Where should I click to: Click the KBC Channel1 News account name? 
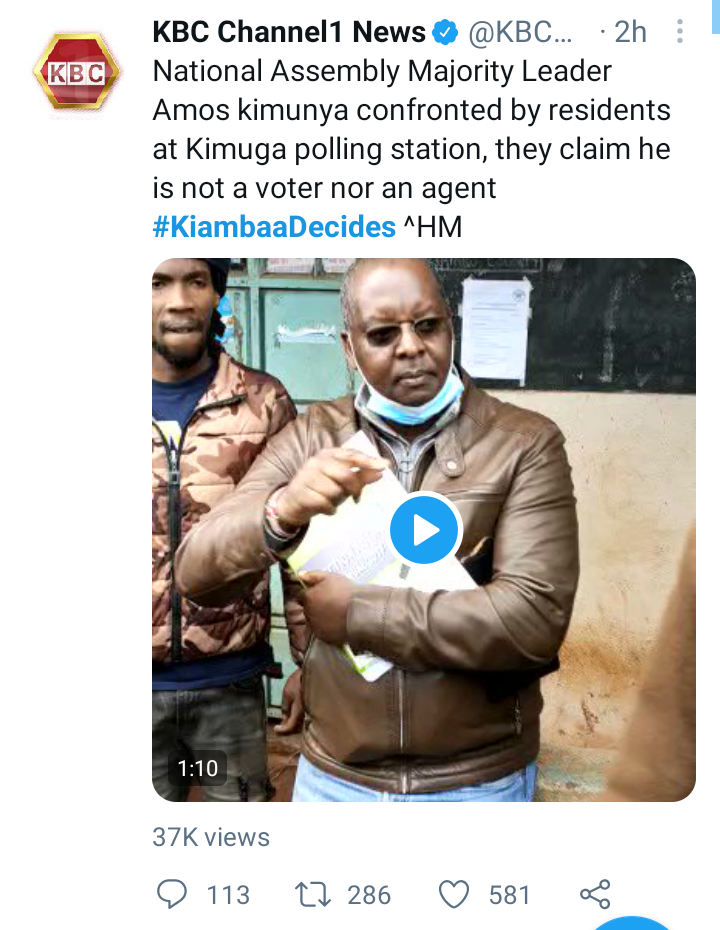coord(289,33)
